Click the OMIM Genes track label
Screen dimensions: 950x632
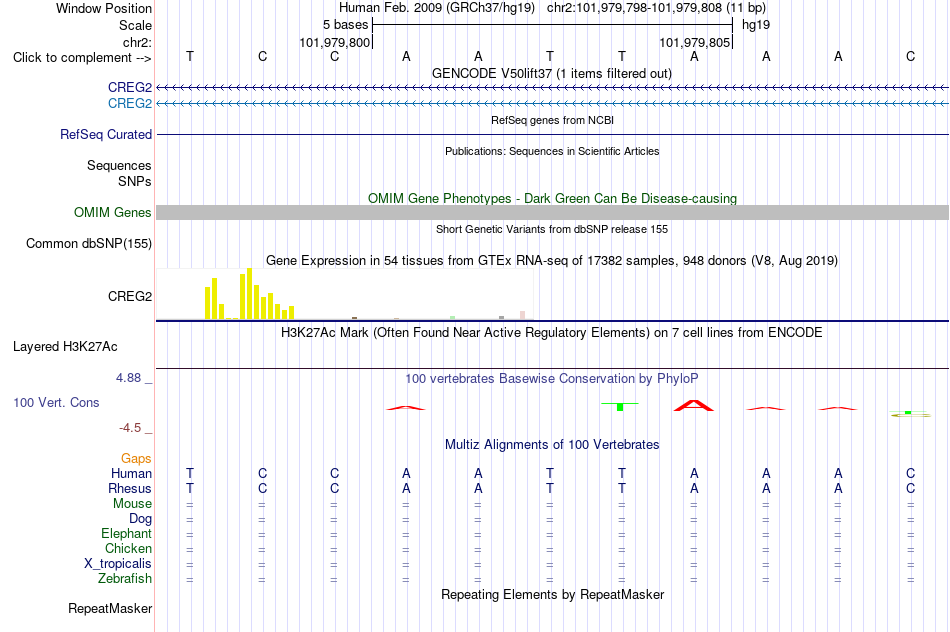point(113,213)
